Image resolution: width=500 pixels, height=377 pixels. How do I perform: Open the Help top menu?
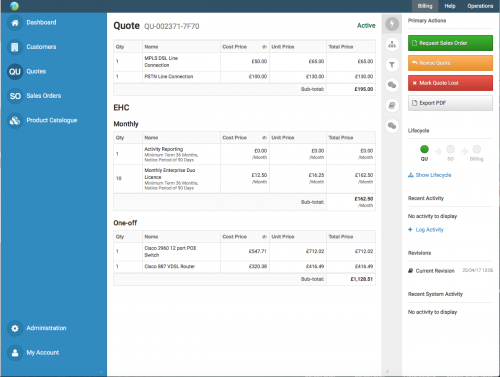pyautogui.click(x=450, y=6)
